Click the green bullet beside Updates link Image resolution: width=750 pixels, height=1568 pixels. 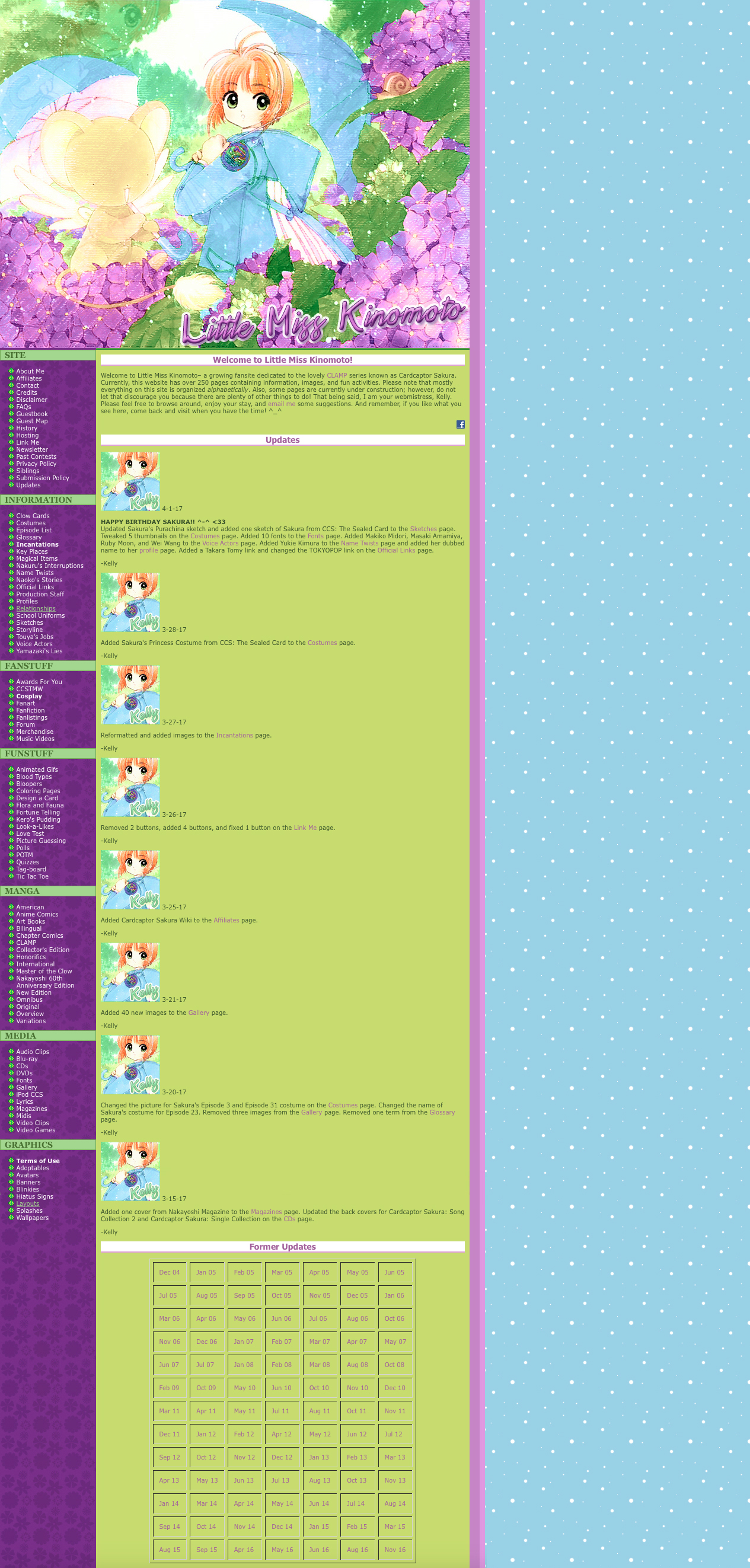click(x=11, y=484)
